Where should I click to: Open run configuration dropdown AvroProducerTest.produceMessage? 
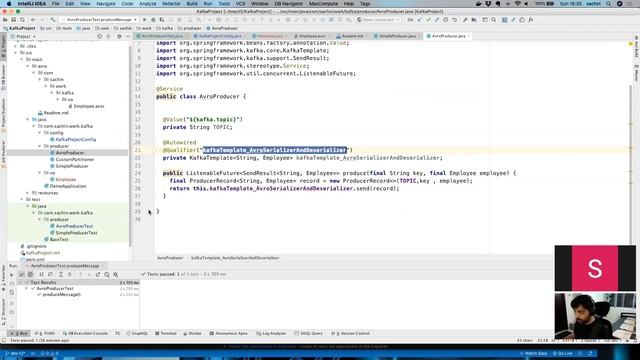pyautogui.click(x=100, y=20)
